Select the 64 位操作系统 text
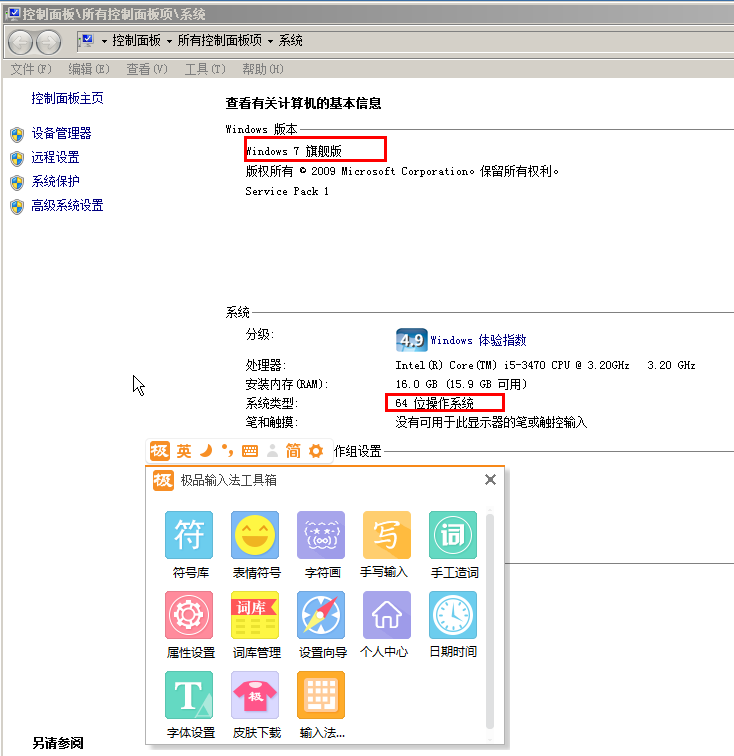The height and width of the screenshot is (756, 734). (434, 403)
